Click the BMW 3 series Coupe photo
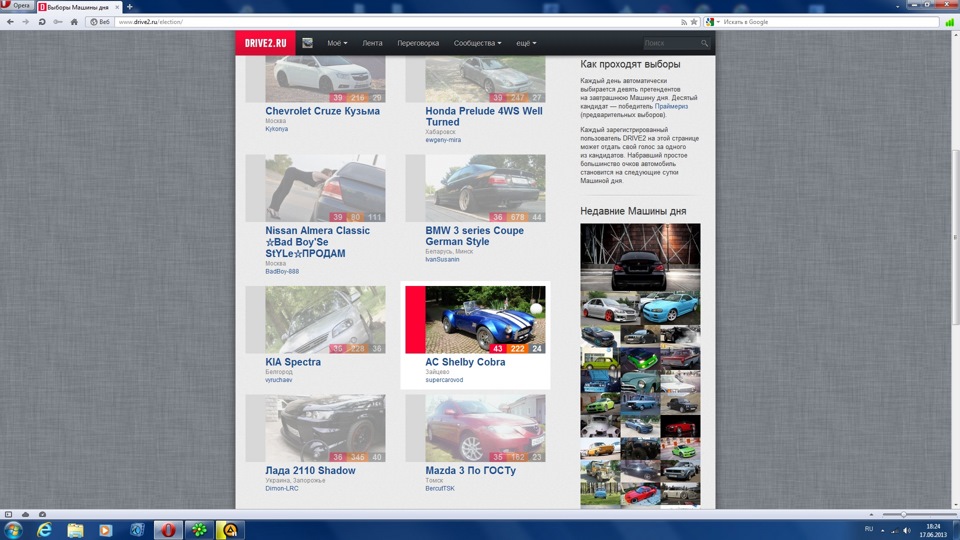960x540 pixels. pyautogui.click(x=485, y=188)
